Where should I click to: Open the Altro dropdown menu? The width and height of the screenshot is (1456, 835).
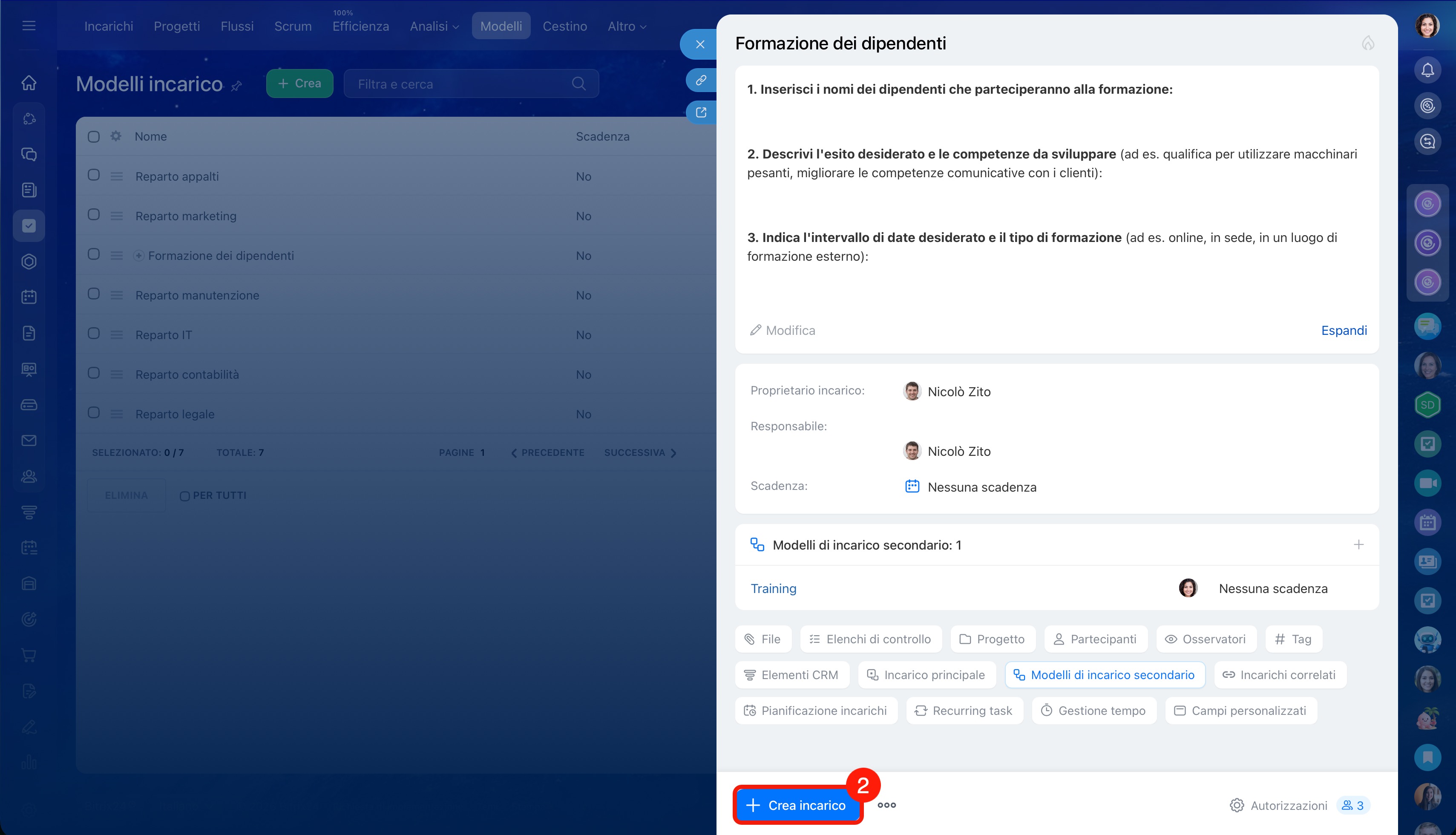627,26
